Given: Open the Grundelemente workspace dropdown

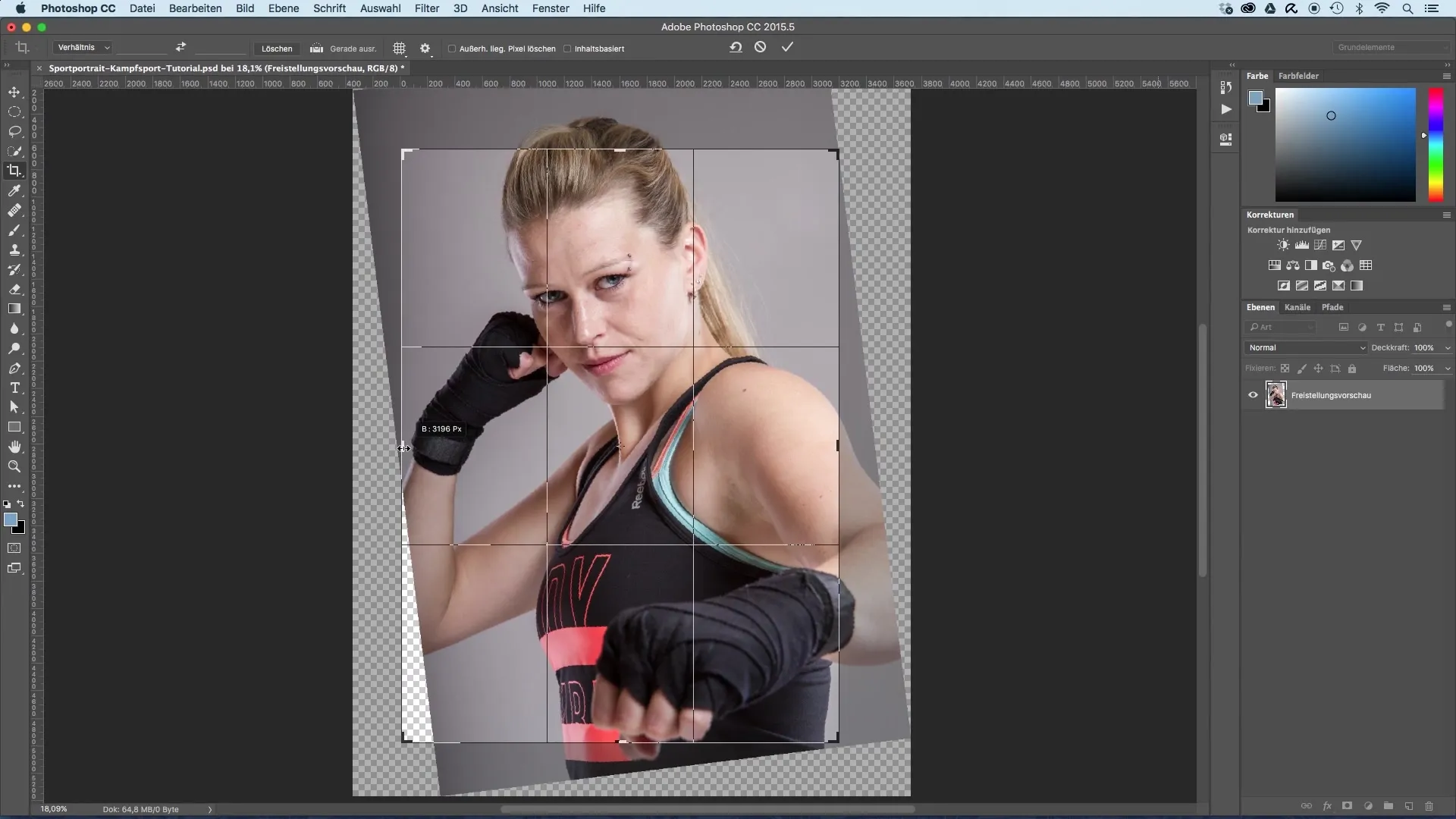Looking at the screenshot, I should point(1392,47).
